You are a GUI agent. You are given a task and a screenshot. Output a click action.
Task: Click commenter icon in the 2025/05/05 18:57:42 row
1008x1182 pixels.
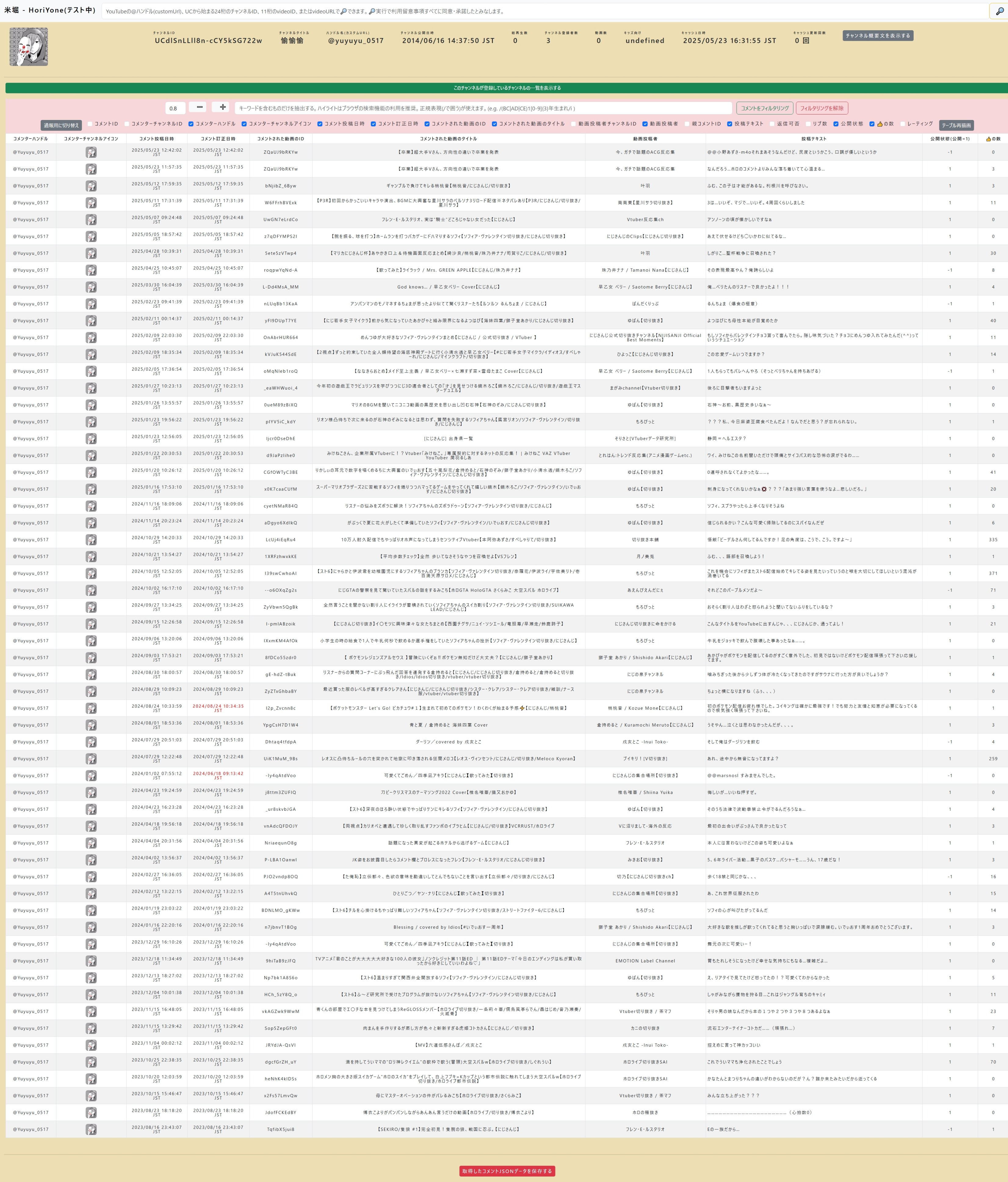coord(91,236)
